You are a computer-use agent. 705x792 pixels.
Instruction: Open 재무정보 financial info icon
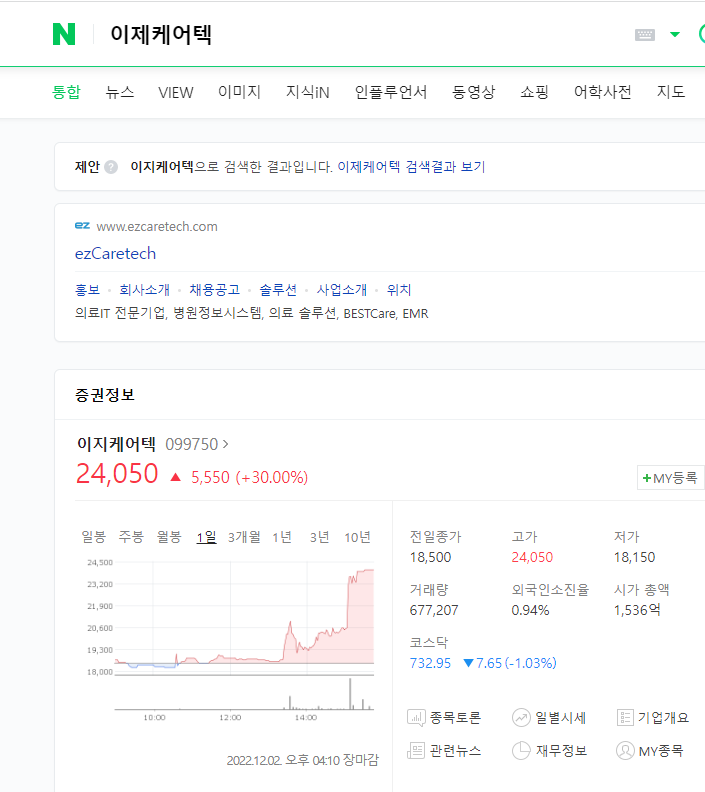click(x=521, y=751)
